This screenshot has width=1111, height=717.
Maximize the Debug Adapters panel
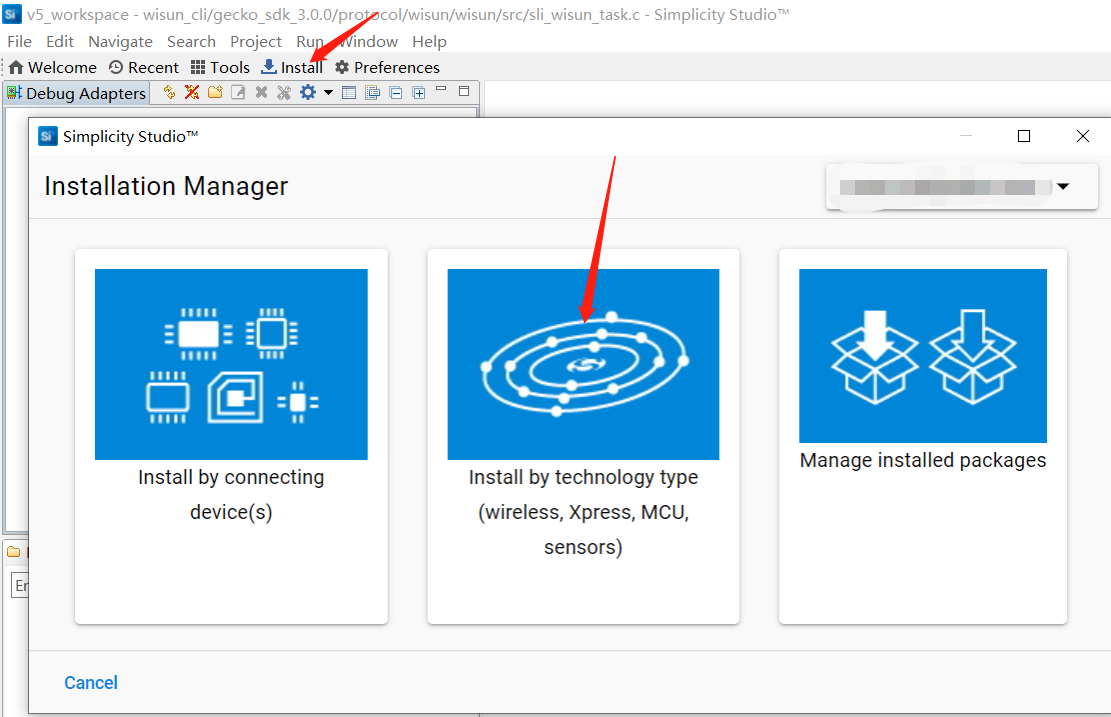pyautogui.click(x=464, y=91)
